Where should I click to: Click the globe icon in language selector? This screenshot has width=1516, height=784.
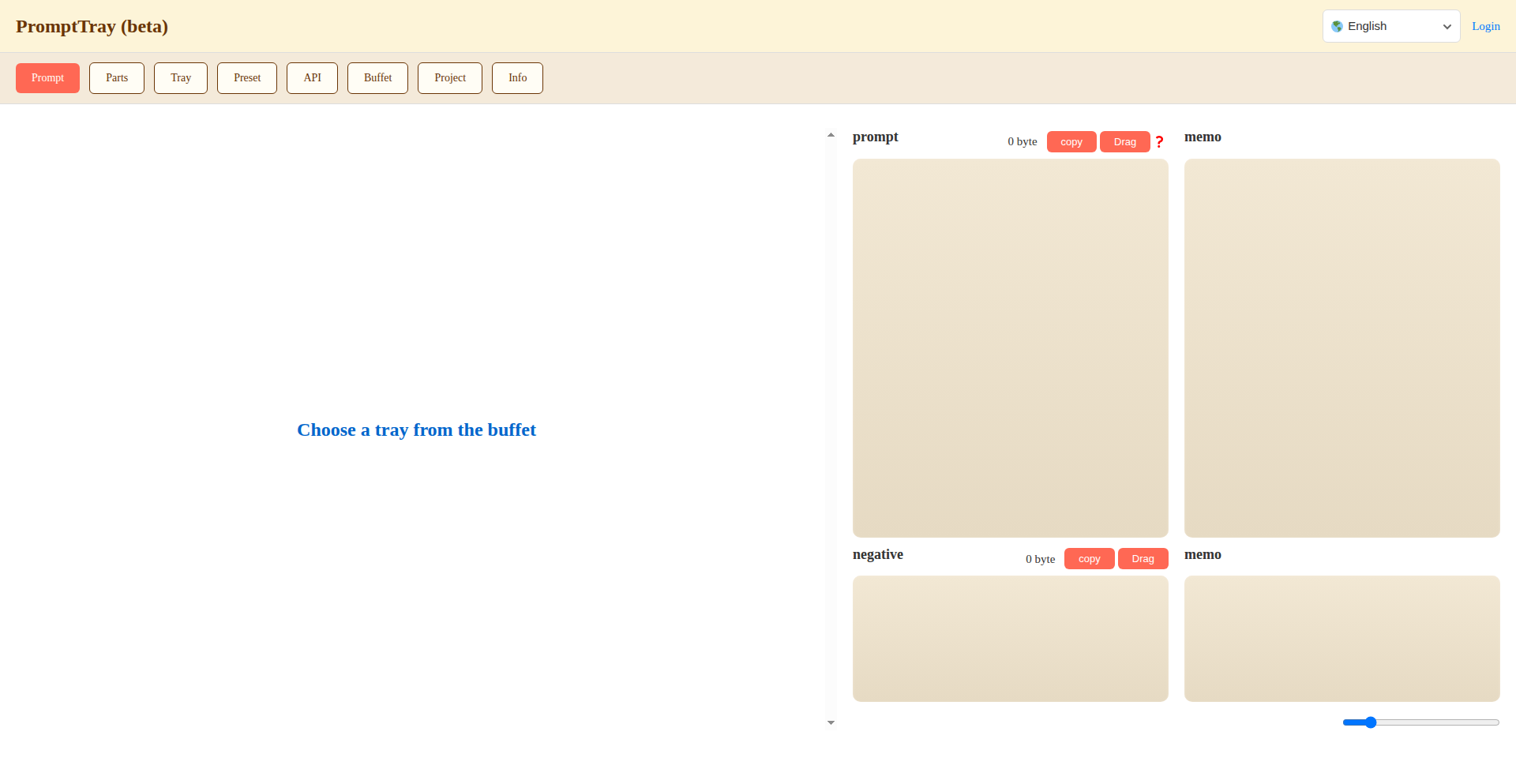click(x=1337, y=26)
